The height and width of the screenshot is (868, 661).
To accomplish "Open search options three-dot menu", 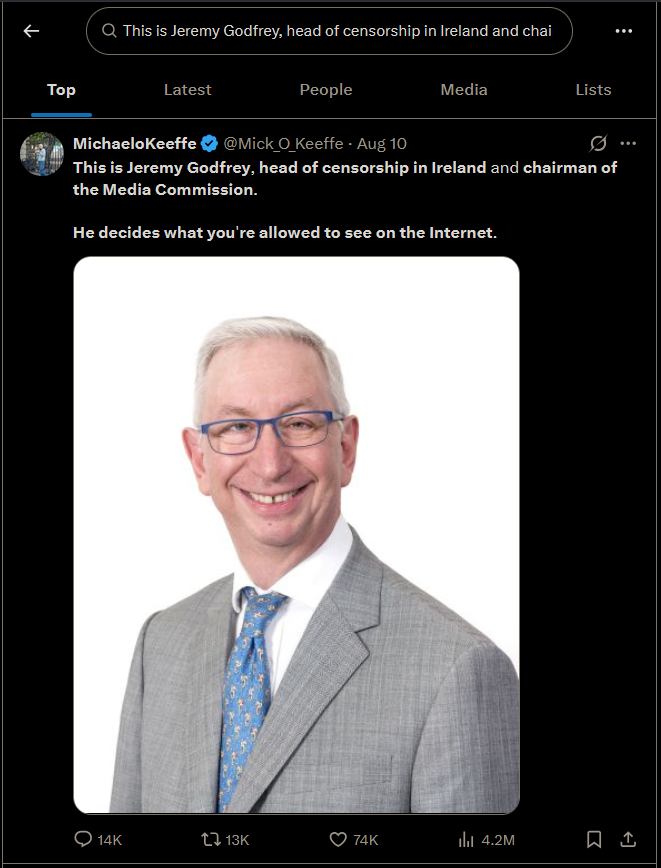I will (x=624, y=31).
